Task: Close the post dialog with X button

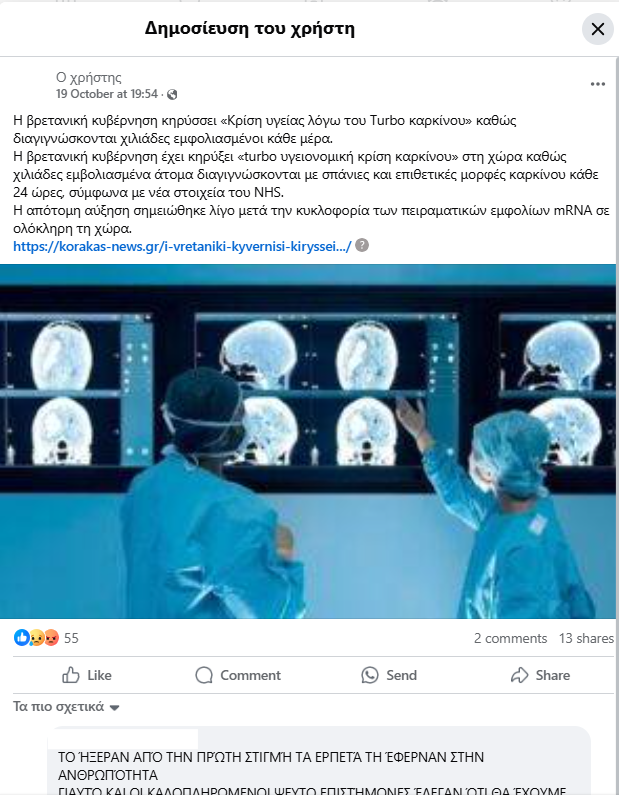Action: [x=598, y=29]
